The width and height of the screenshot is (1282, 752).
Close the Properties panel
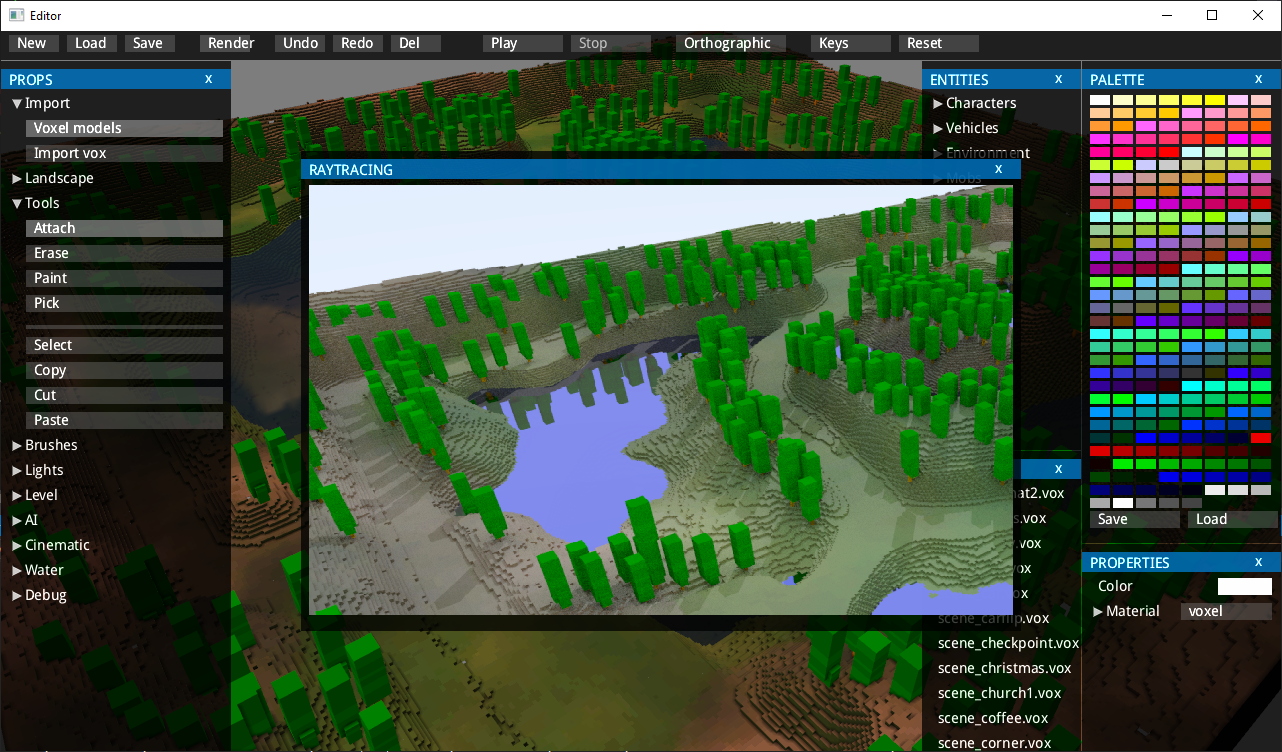1258,562
